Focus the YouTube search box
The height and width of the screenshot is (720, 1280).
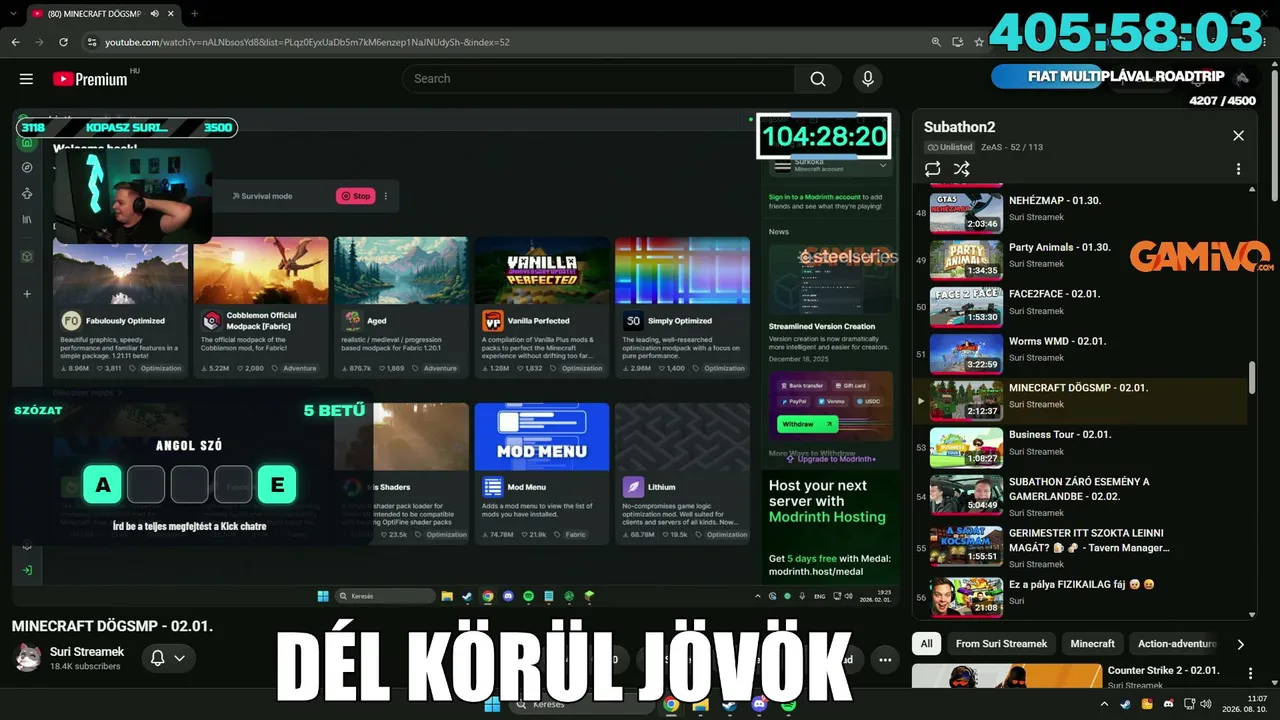click(599, 79)
